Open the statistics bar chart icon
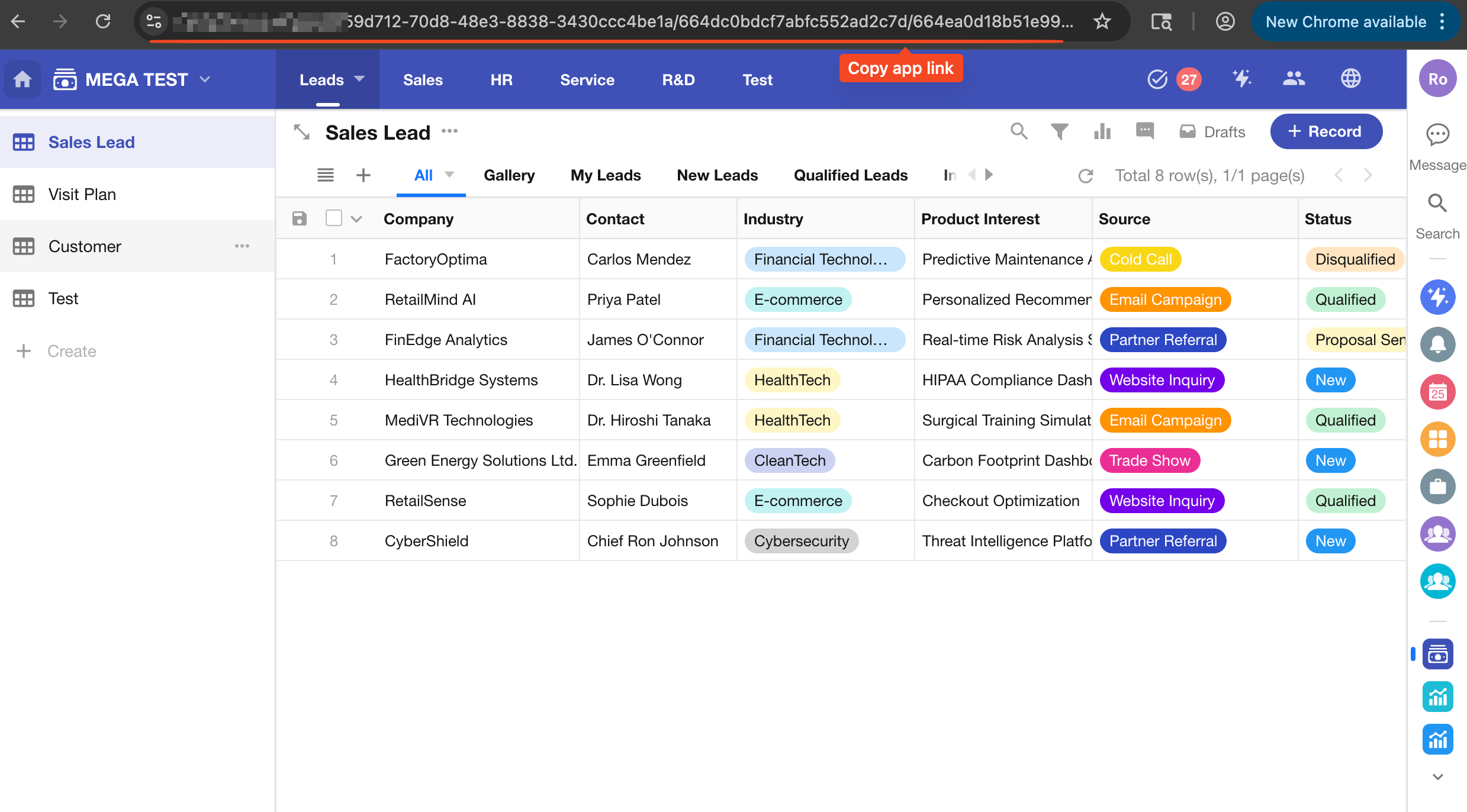Screen dimensions: 1467x812 click(x=1102, y=131)
